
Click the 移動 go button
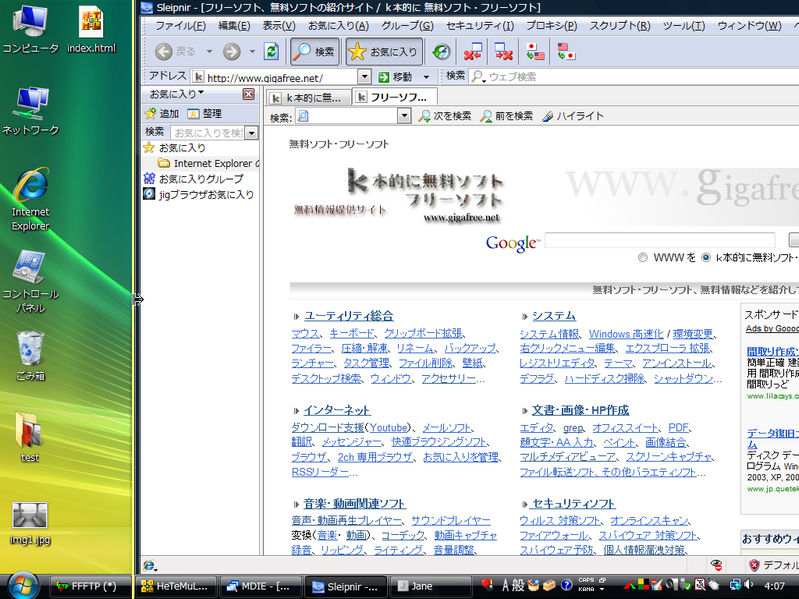click(x=395, y=77)
